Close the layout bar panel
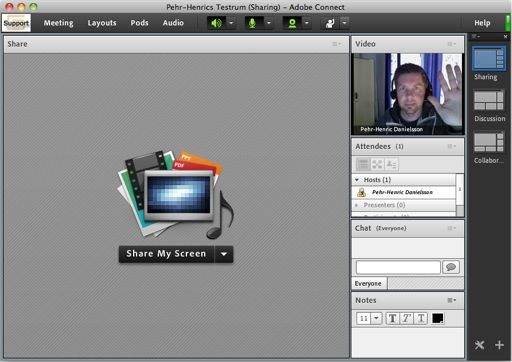Screen dimensions: 512x362 point(505,36)
